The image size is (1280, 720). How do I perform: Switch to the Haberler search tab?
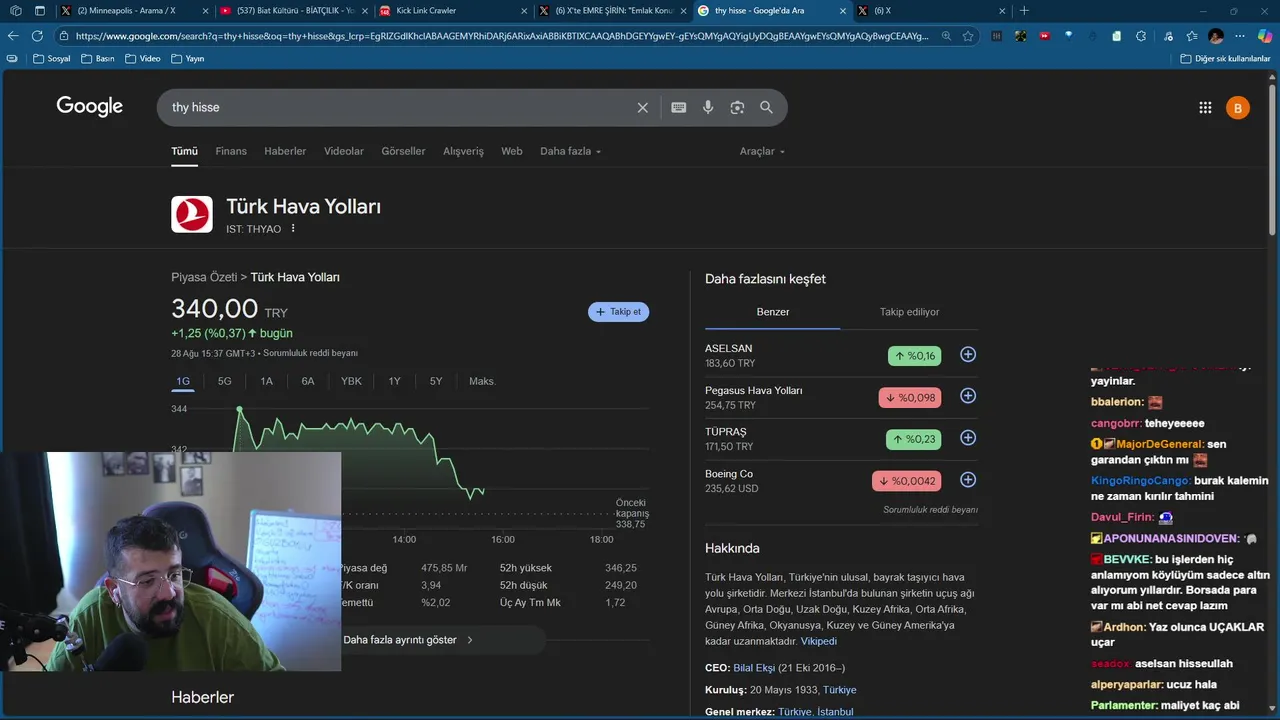coord(285,151)
